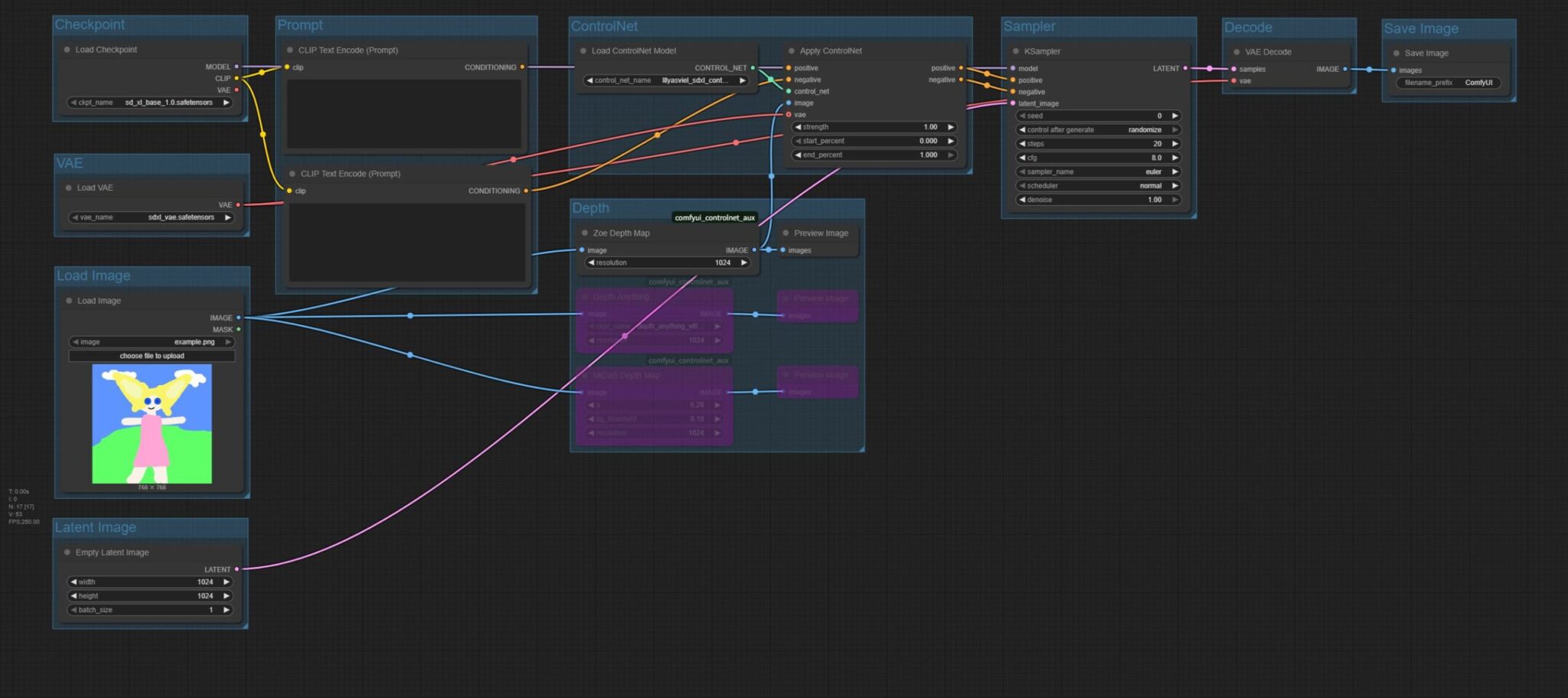
Task: Open the ckpt_name selector showing sd_xl_base_1.0.safetensors
Action: point(150,102)
